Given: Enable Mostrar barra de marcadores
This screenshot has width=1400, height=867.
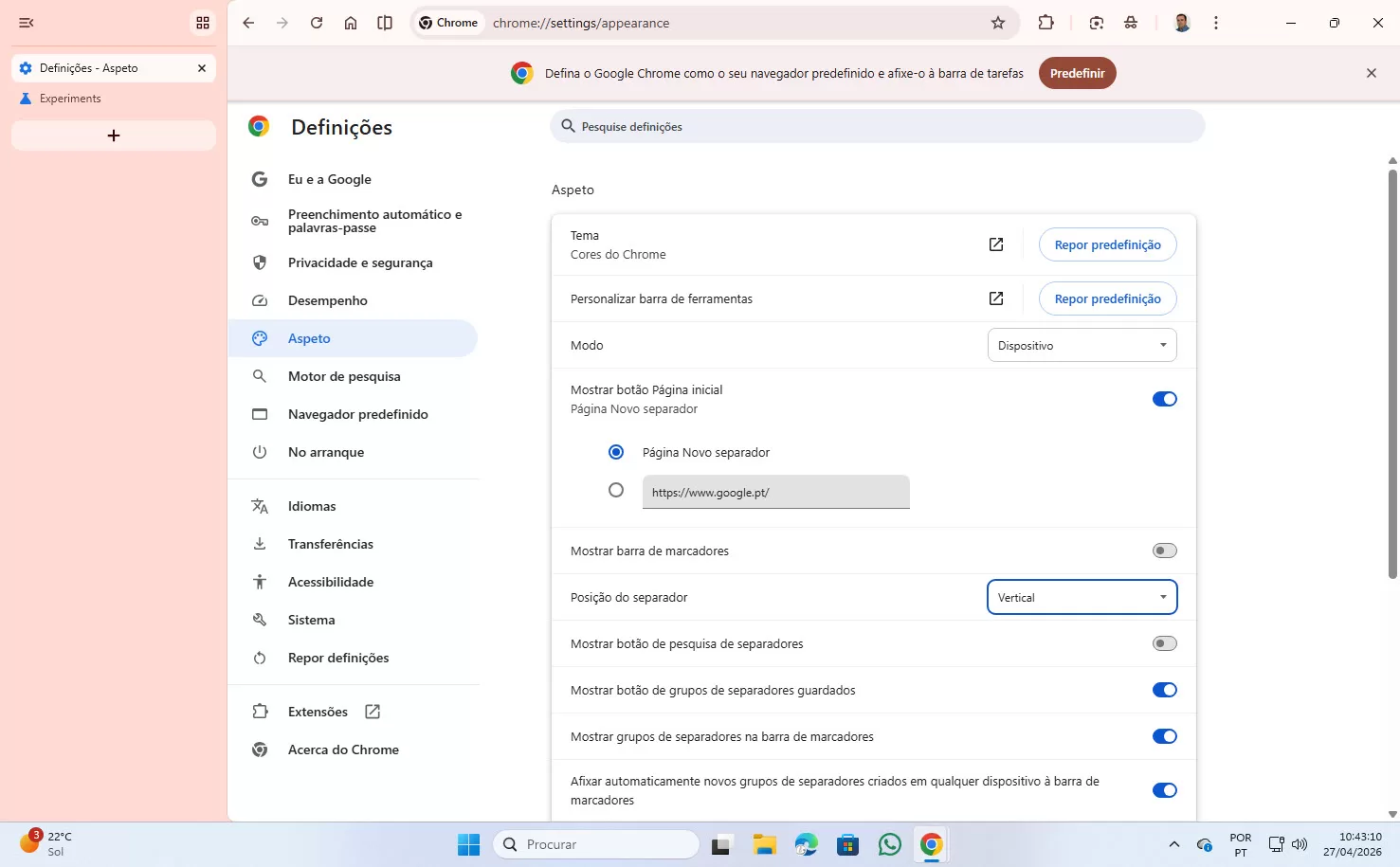Looking at the screenshot, I should [1164, 551].
